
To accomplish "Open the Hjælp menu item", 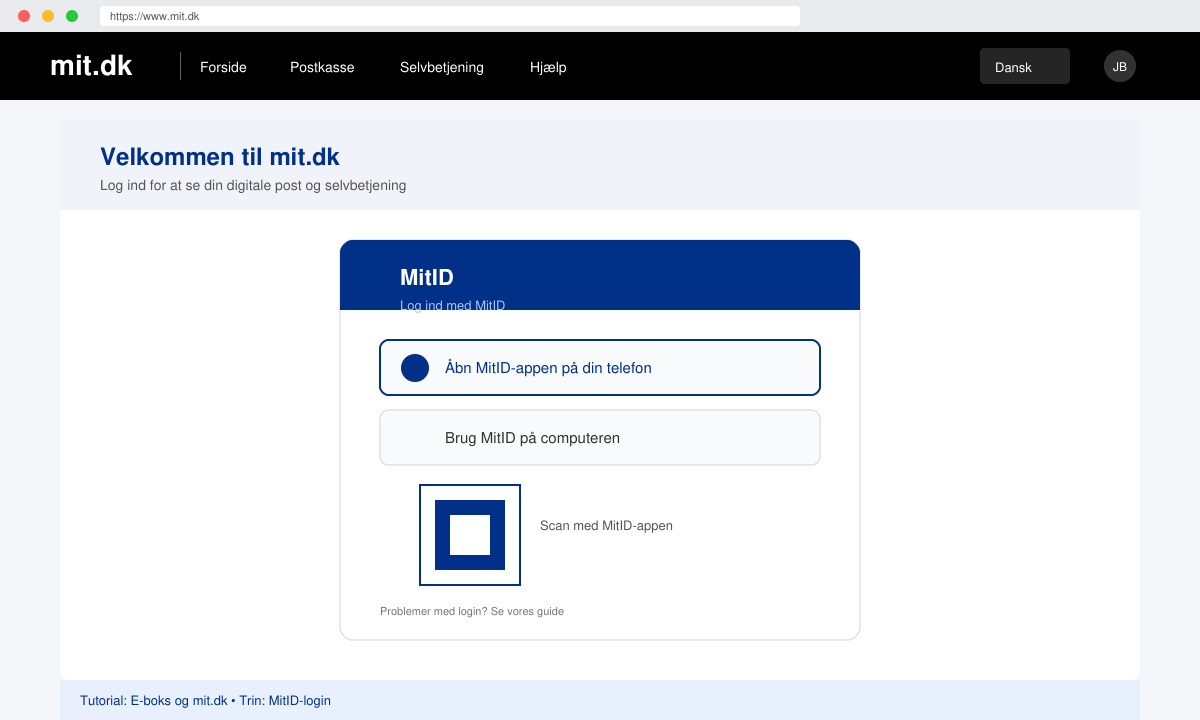I will coord(548,67).
